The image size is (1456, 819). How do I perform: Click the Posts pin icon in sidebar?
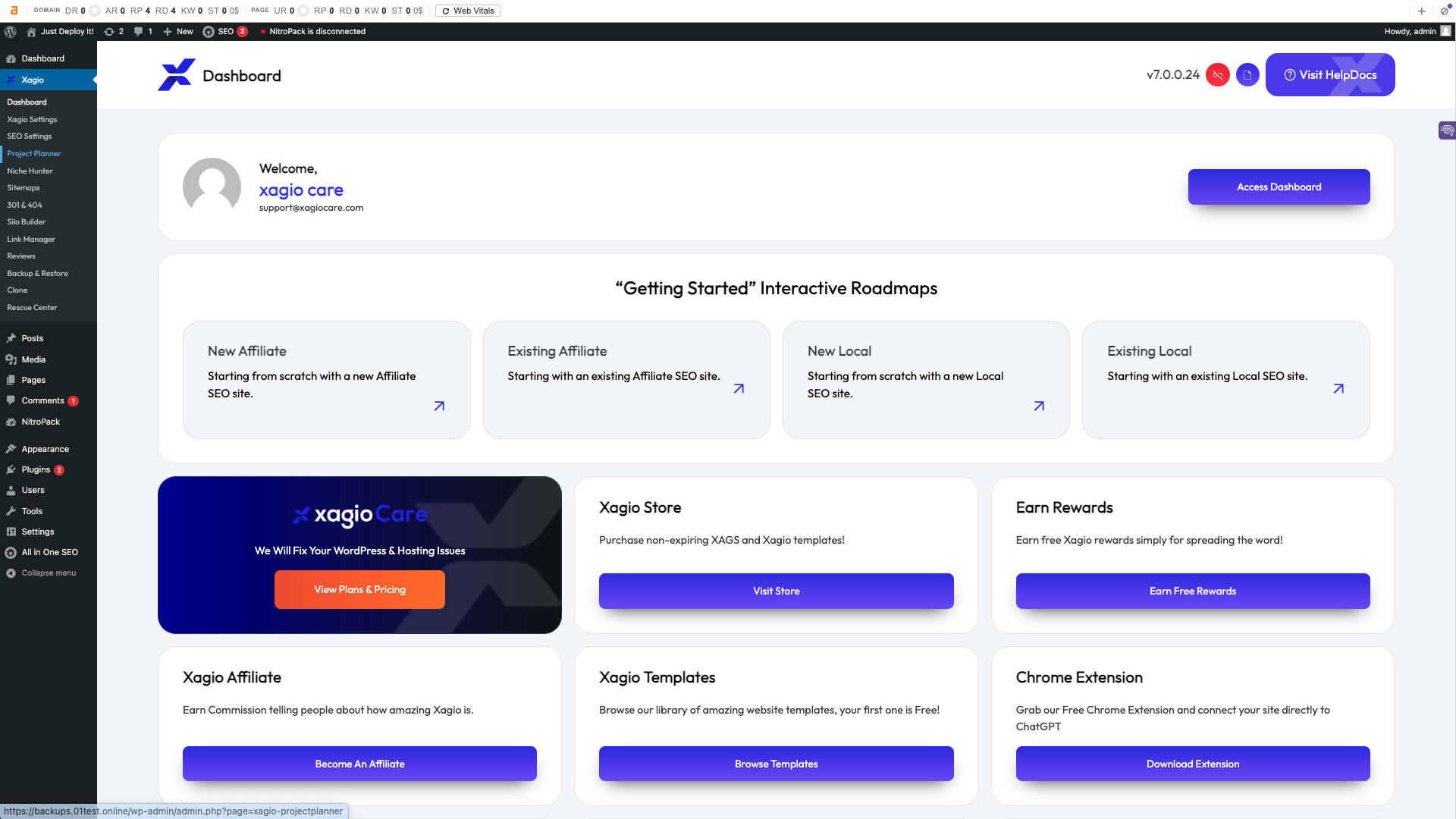[x=11, y=338]
